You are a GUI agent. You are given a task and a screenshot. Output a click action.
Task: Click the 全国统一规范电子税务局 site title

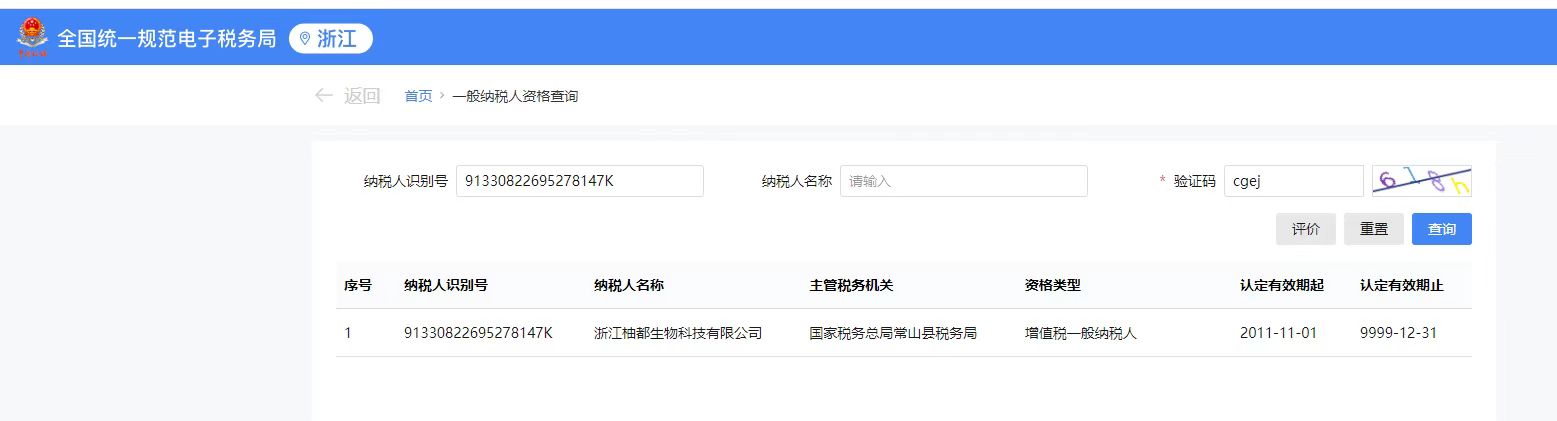click(167, 39)
